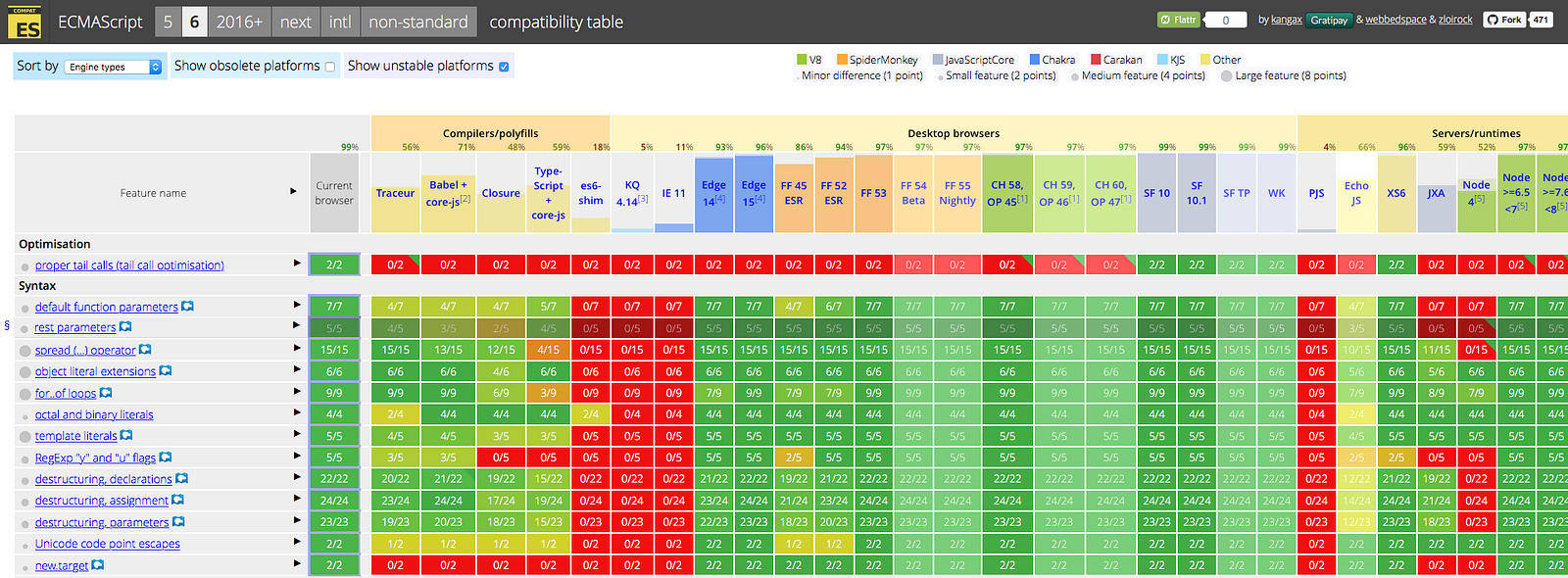Open zloirock author link
This screenshot has height=578, width=1568.
(1455, 20)
